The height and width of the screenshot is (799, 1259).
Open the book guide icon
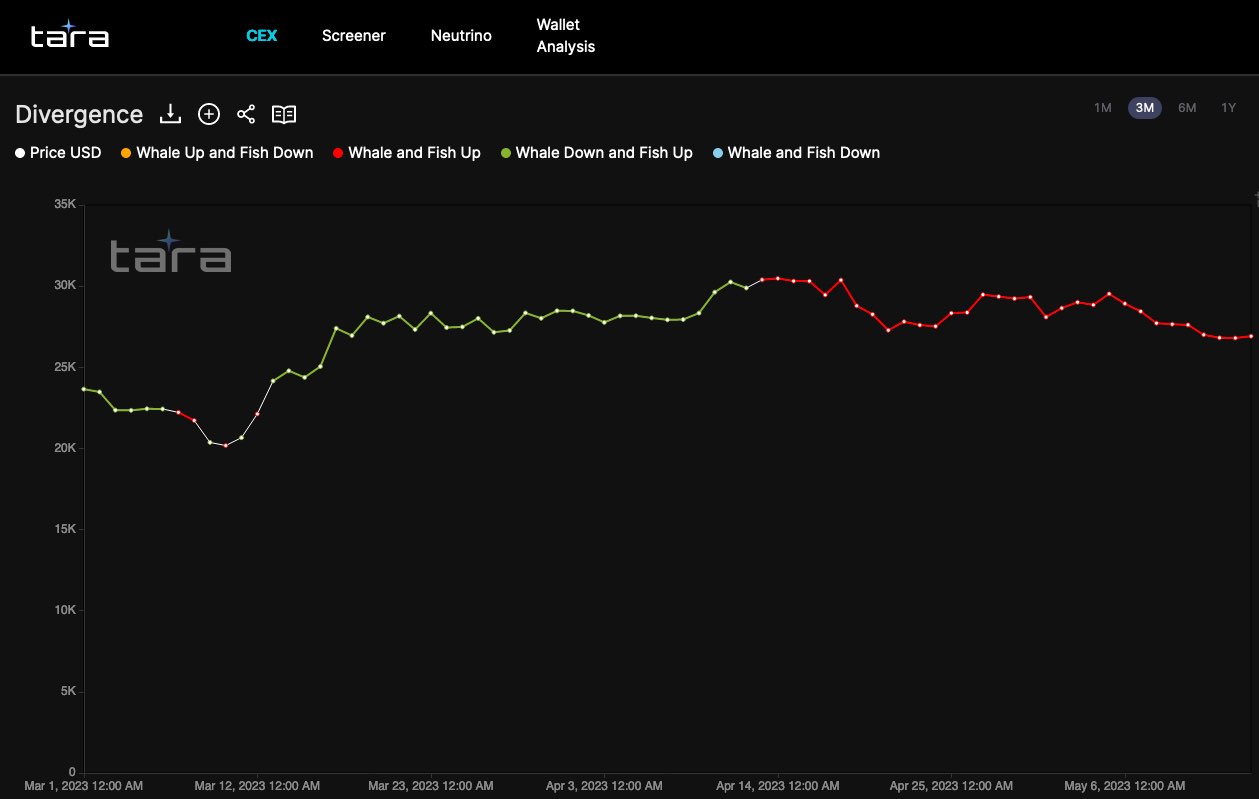tap(284, 114)
